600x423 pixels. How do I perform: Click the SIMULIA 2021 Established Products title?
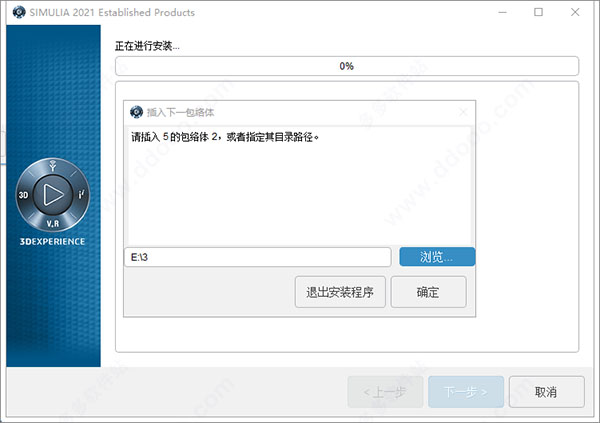[x=112, y=13]
